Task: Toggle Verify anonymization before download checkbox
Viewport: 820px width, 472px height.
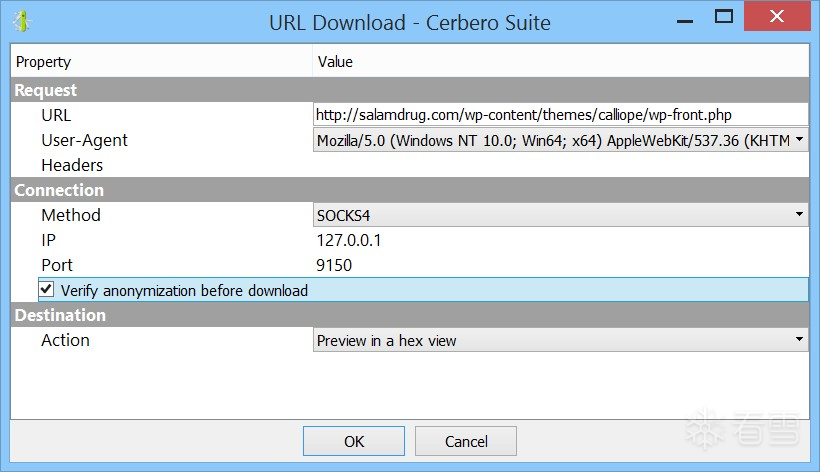Action: 47,290
